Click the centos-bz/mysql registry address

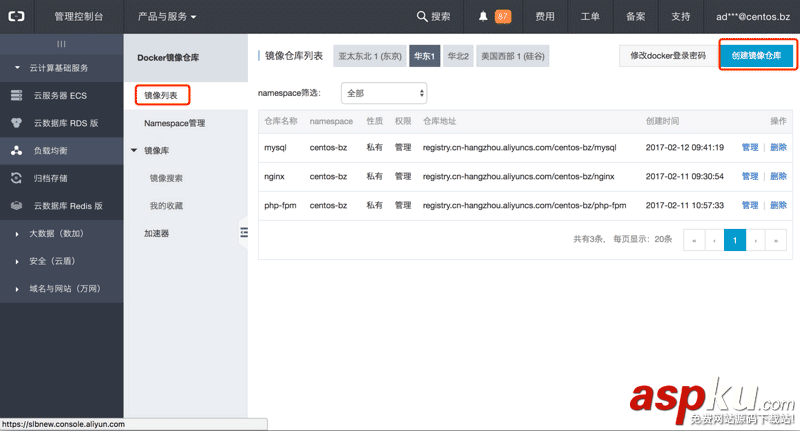click(519, 147)
